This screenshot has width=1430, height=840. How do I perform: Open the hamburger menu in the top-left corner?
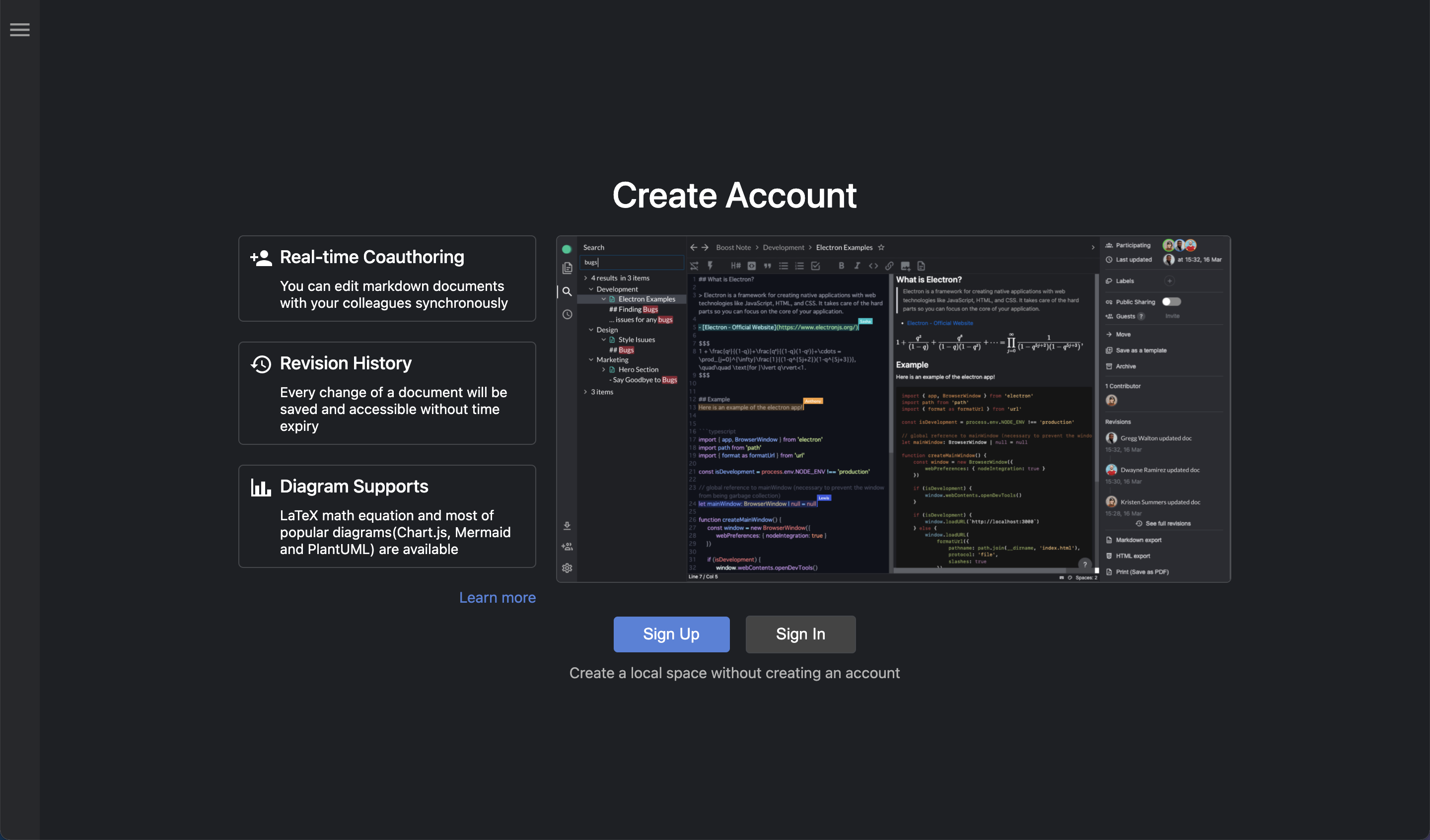tap(20, 29)
